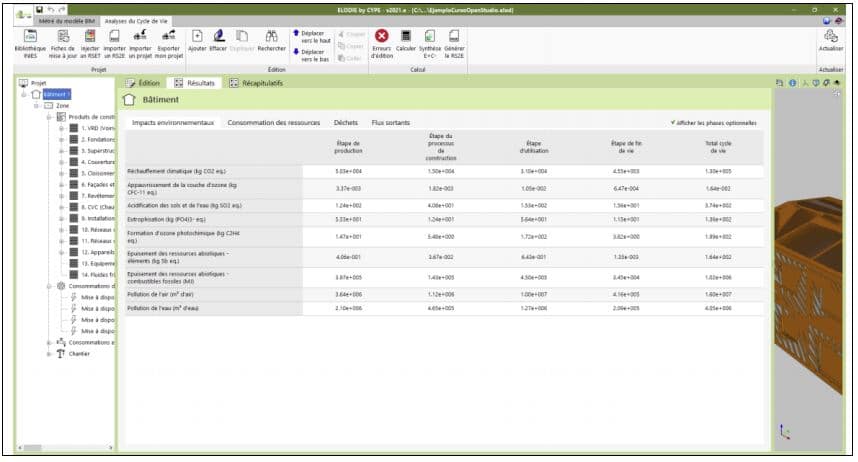Viewport: 858px width, 462px height.
Task: Open the Erreurs d'édition list
Action: coord(382,37)
